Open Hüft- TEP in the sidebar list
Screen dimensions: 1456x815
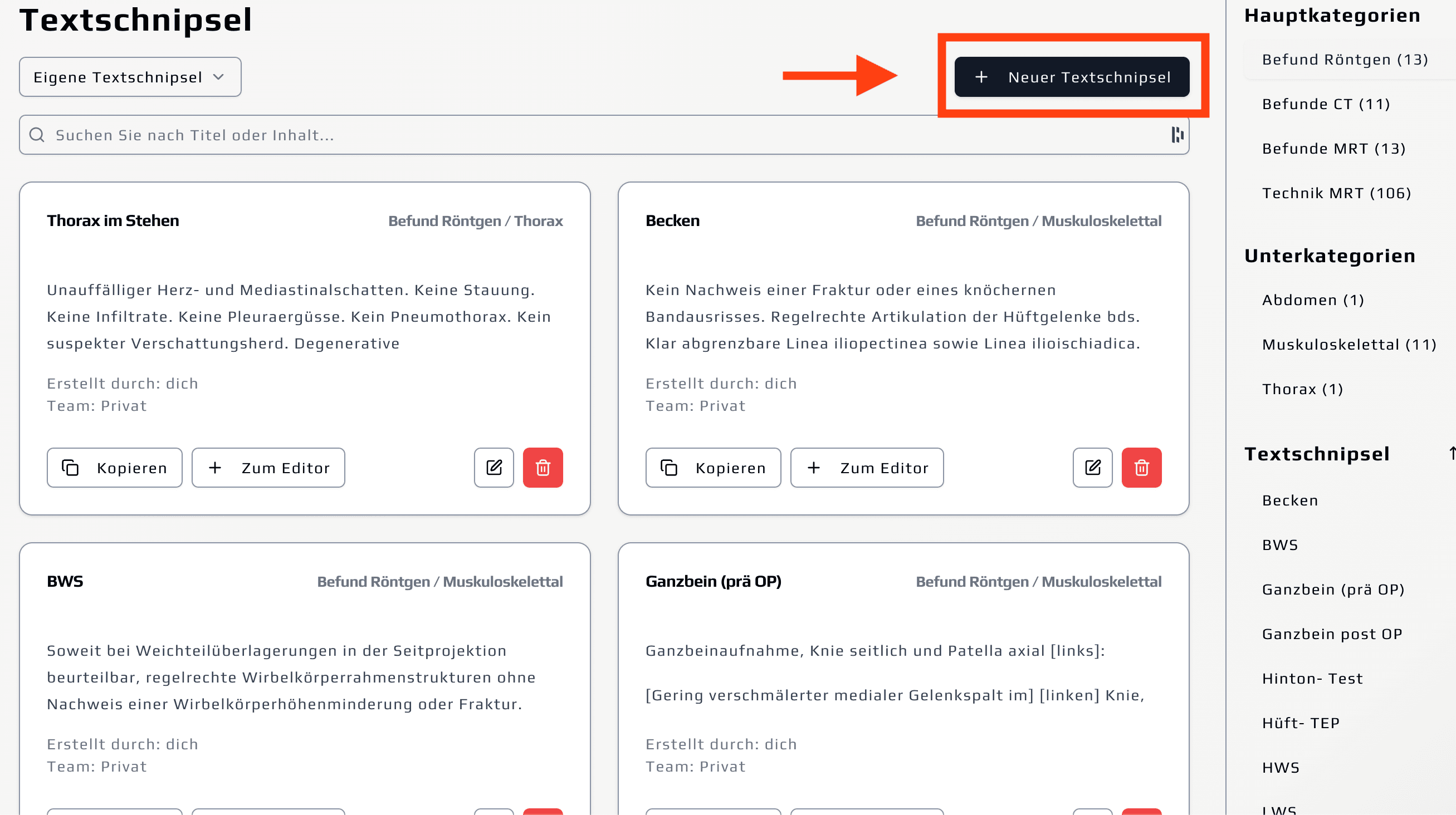click(1301, 724)
